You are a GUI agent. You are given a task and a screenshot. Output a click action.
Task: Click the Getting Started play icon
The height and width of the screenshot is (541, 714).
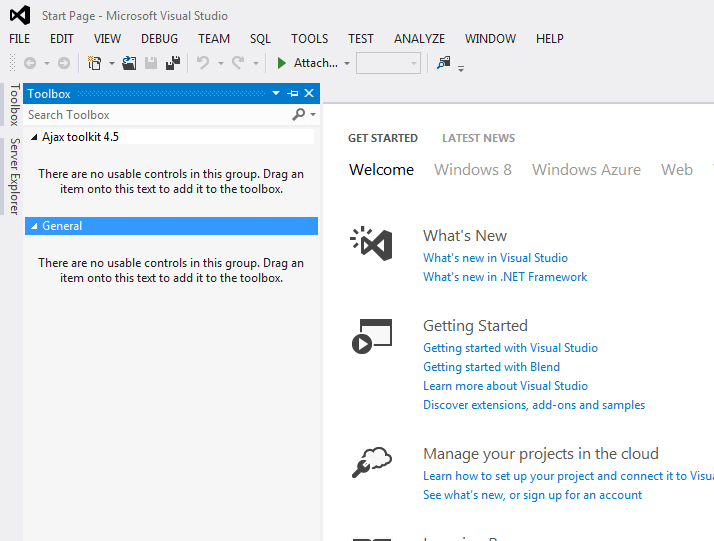[x=372, y=336]
